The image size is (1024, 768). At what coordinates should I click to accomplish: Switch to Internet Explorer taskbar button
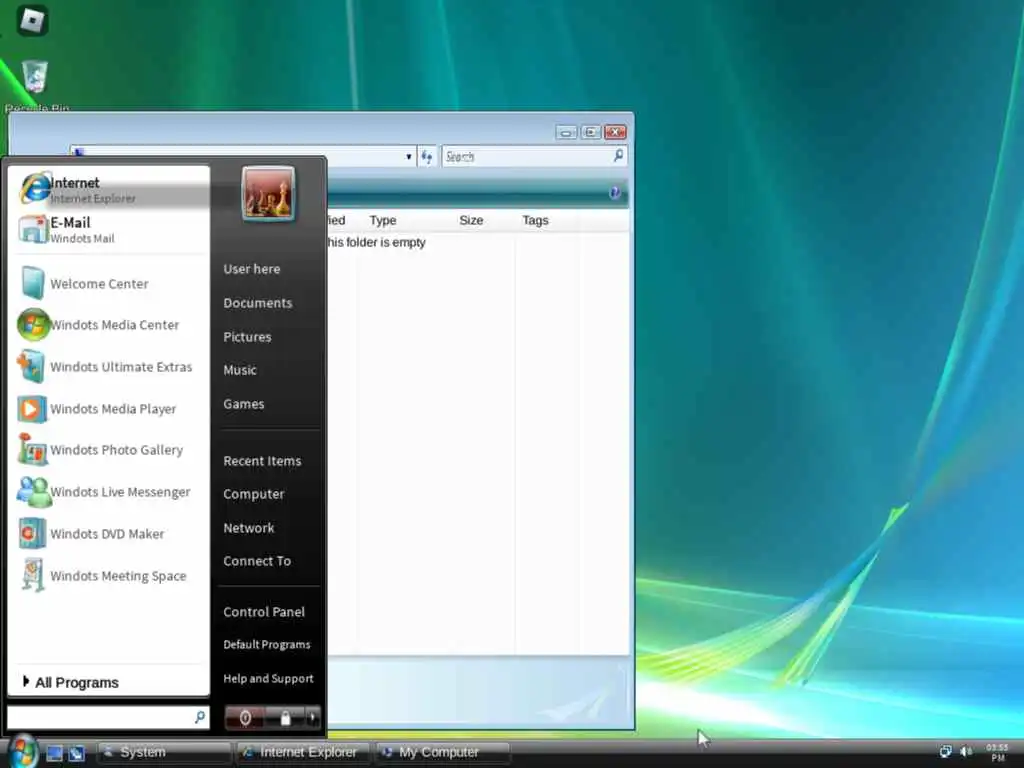[x=303, y=752]
